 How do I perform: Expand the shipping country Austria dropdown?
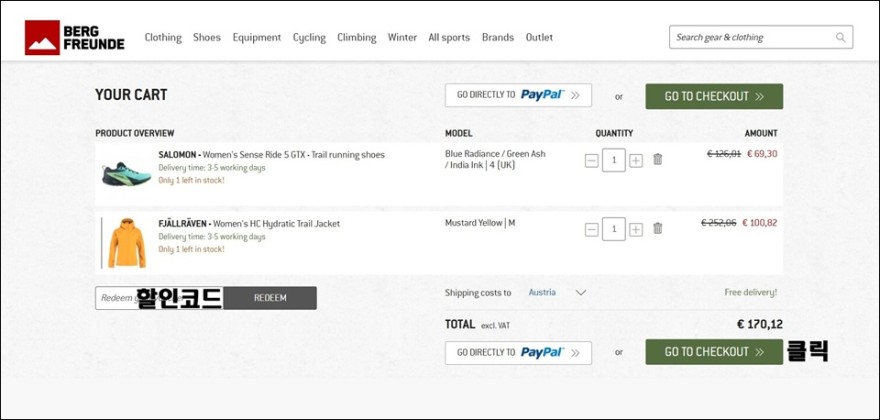tap(557, 293)
